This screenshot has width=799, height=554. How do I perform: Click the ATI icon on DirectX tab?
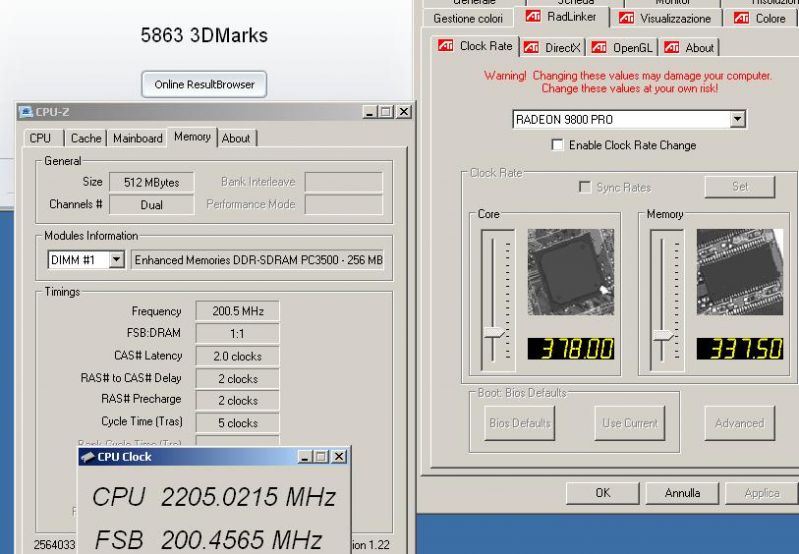coord(531,48)
